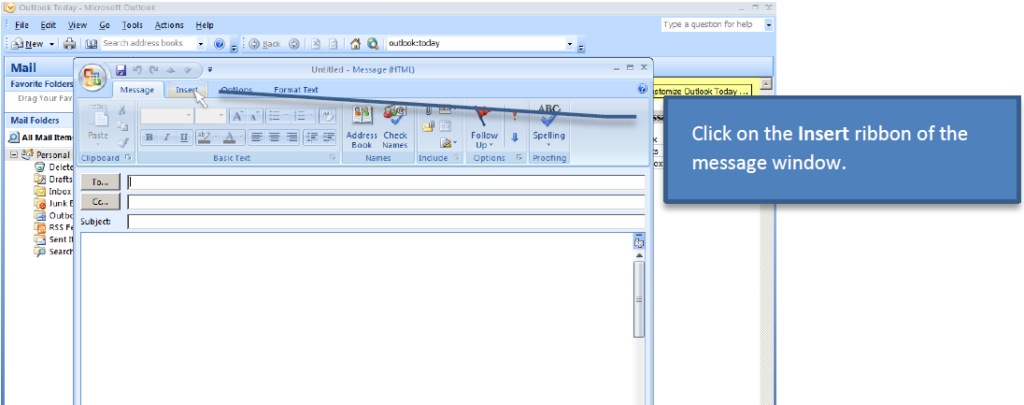1024x405 pixels.
Task: Click the Home icon in Outlook web toolbar
Action: pos(355,44)
